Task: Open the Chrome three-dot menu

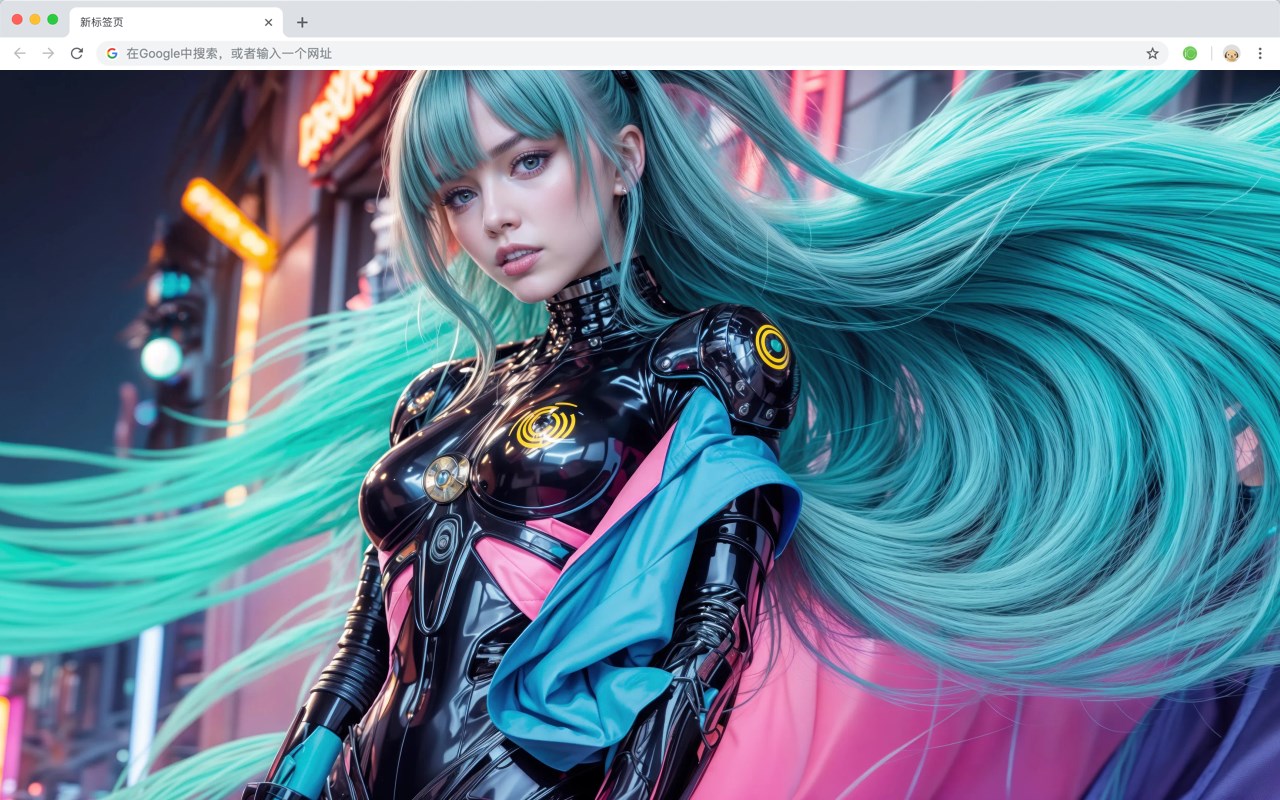Action: (1260, 53)
